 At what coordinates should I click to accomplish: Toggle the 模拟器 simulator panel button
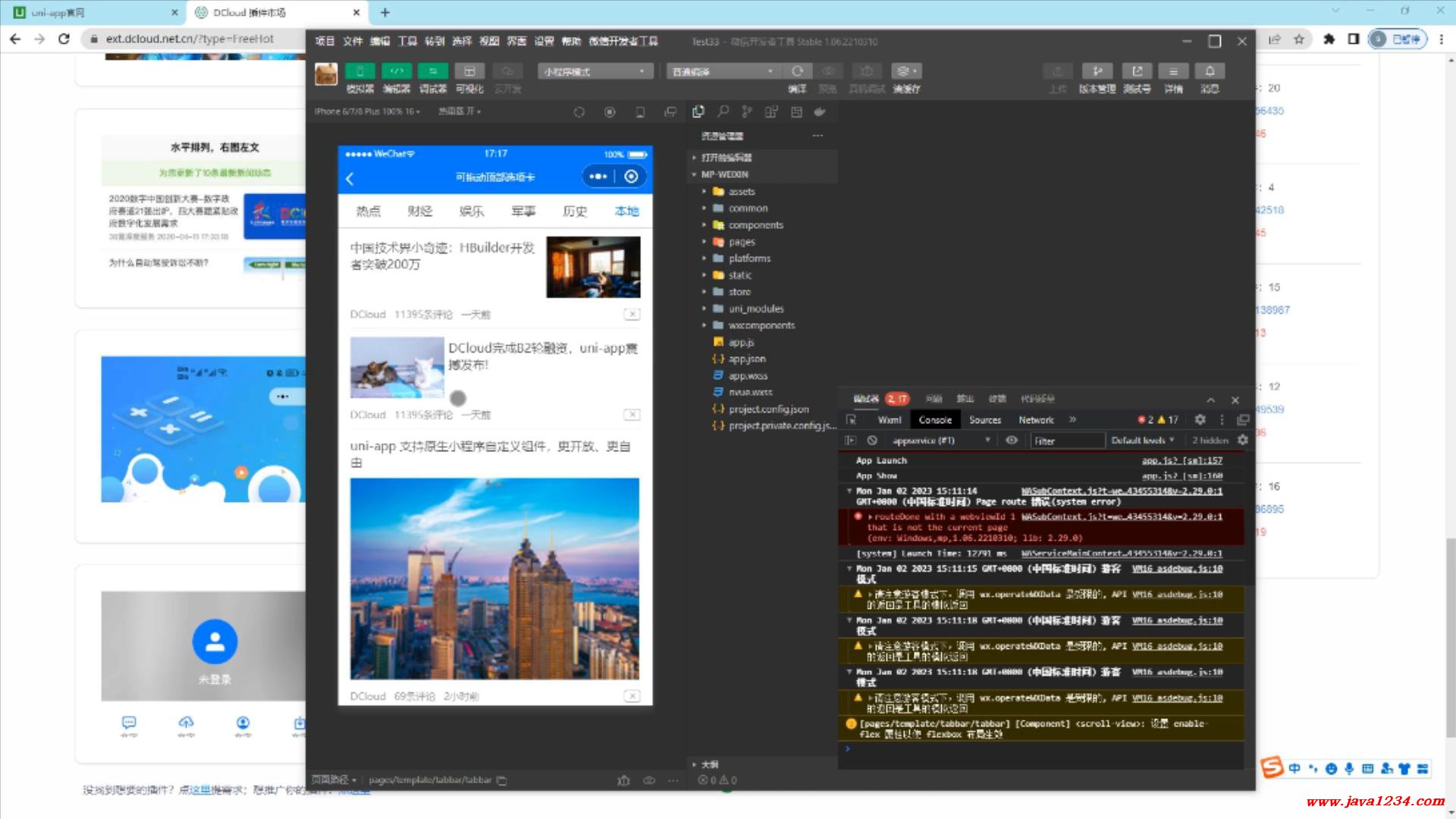pyautogui.click(x=360, y=71)
